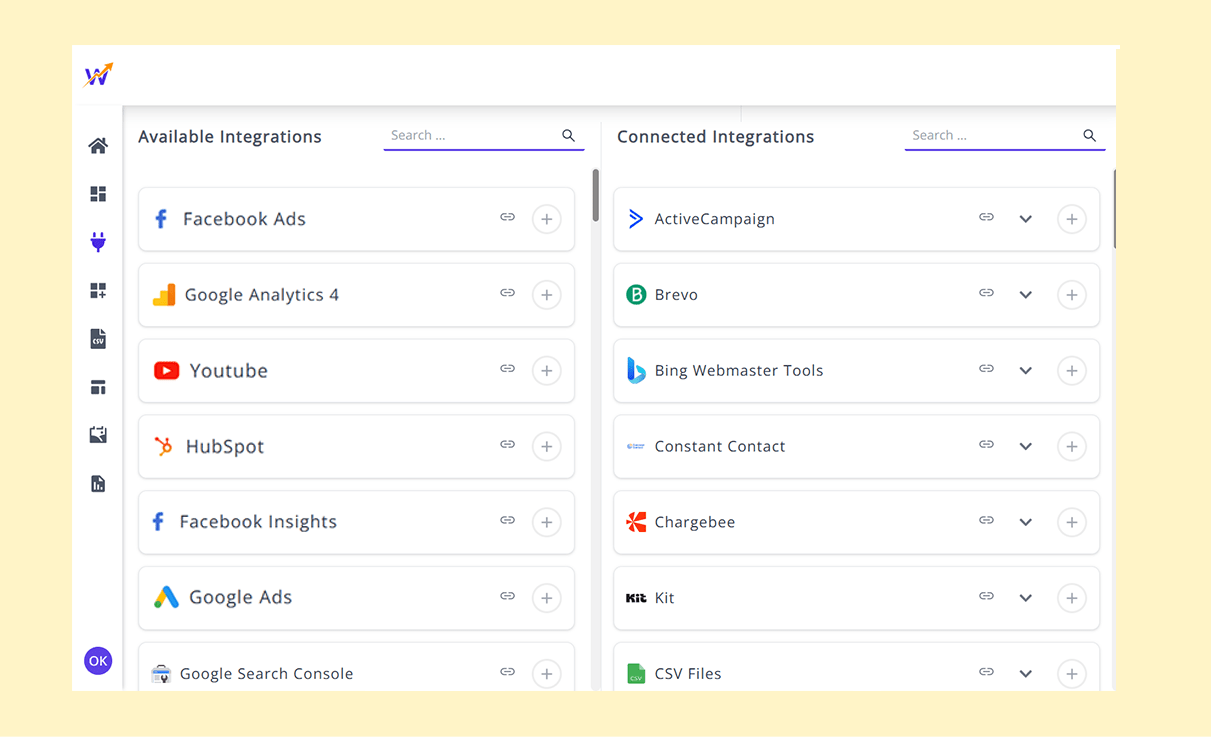
Task: Click the Connected Integrations search field
Action: click(993, 136)
